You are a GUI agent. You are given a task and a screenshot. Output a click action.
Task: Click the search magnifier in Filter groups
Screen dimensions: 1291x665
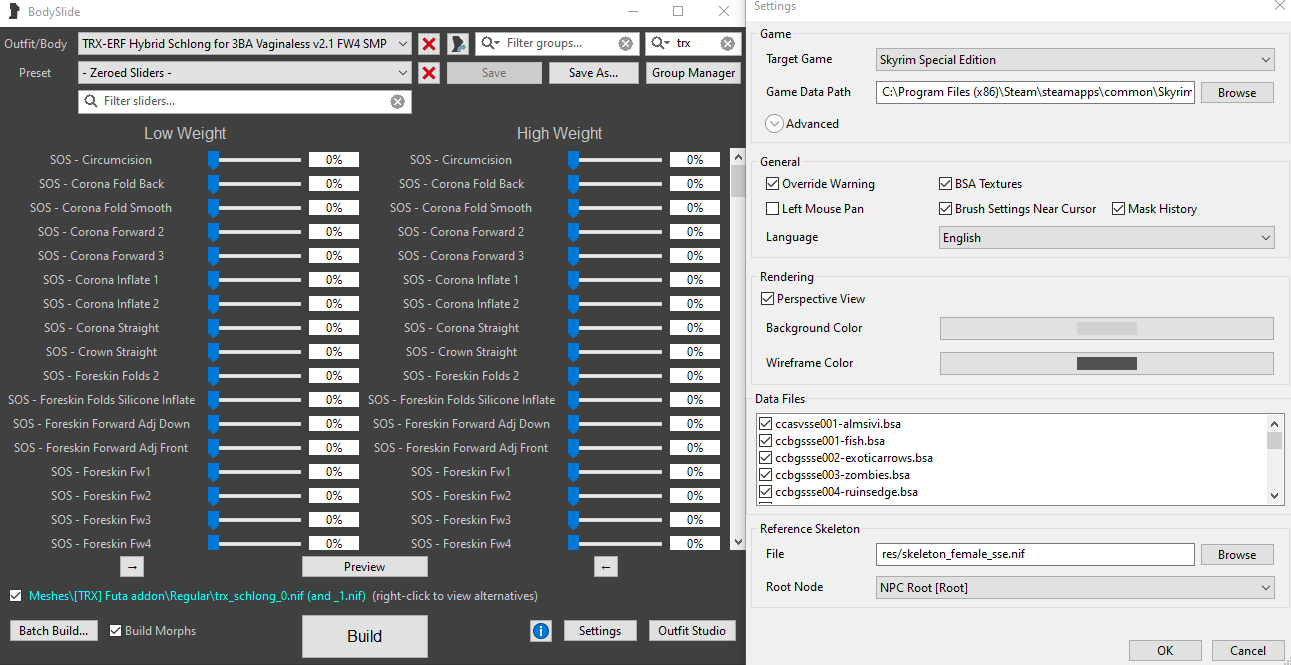click(x=490, y=44)
